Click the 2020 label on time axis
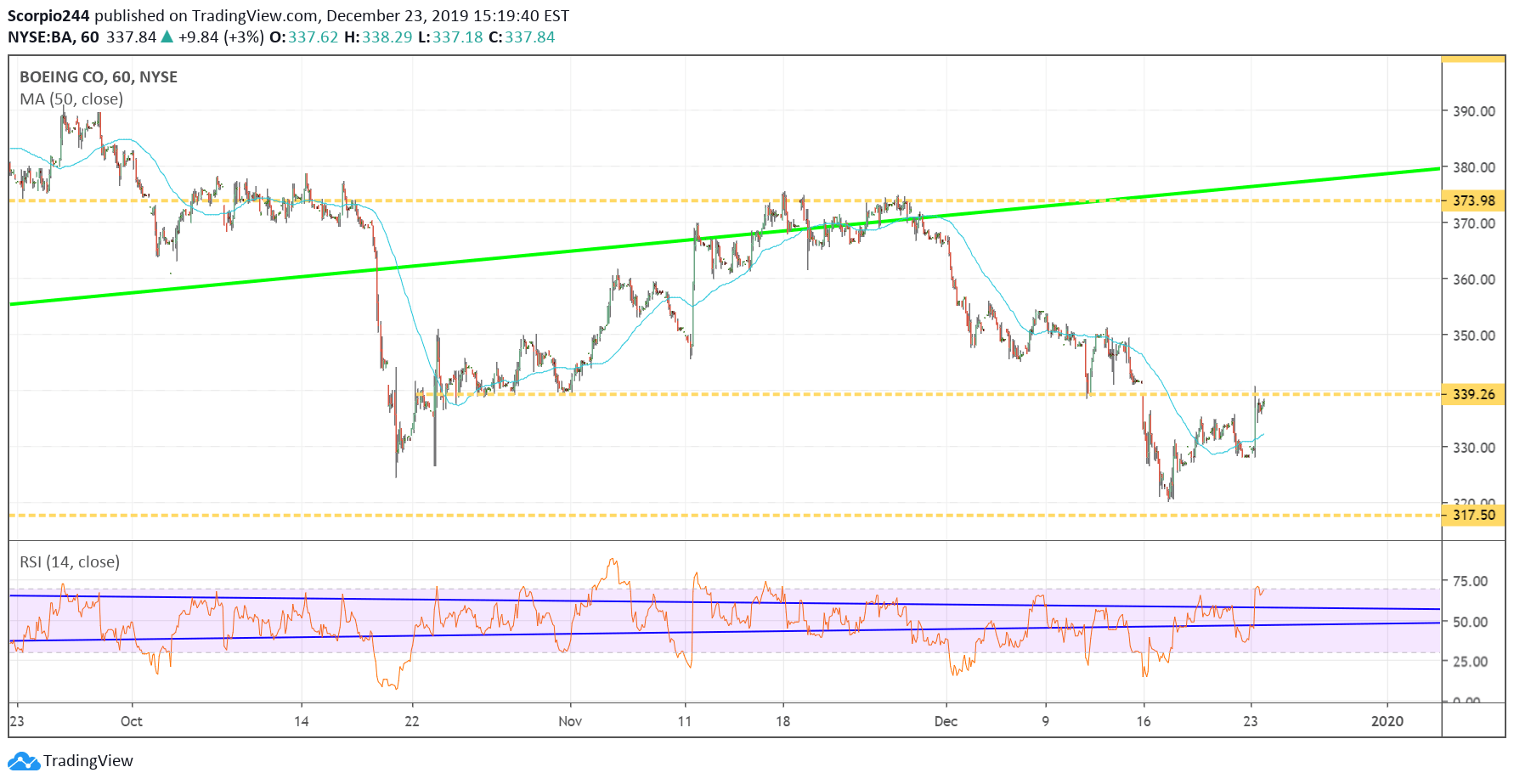 tap(1387, 721)
